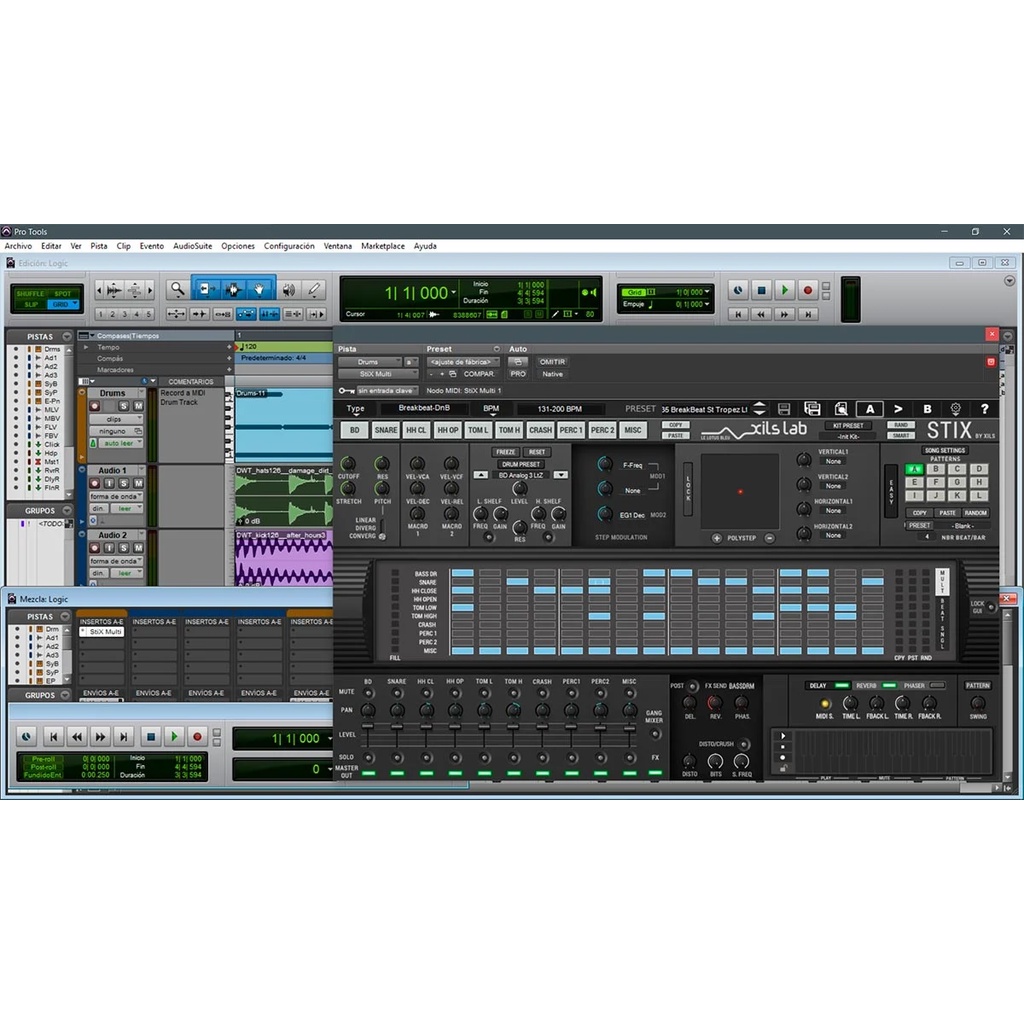Click the RANDOM pattern button
The width and height of the screenshot is (1024, 1024).
click(x=975, y=513)
